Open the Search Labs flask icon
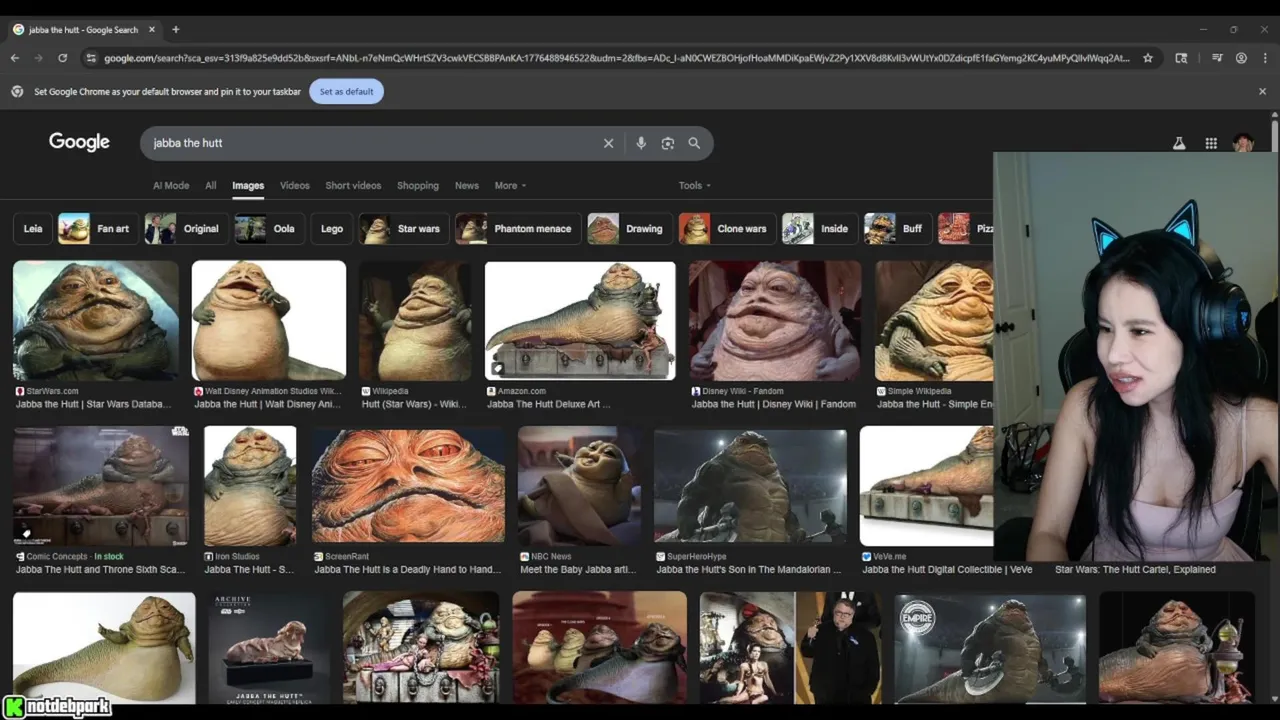1280x720 pixels. tap(1179, 143)
